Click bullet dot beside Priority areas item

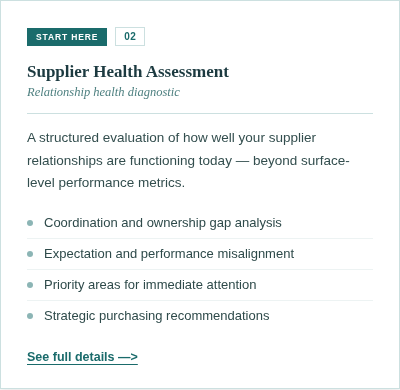[30, 285]
